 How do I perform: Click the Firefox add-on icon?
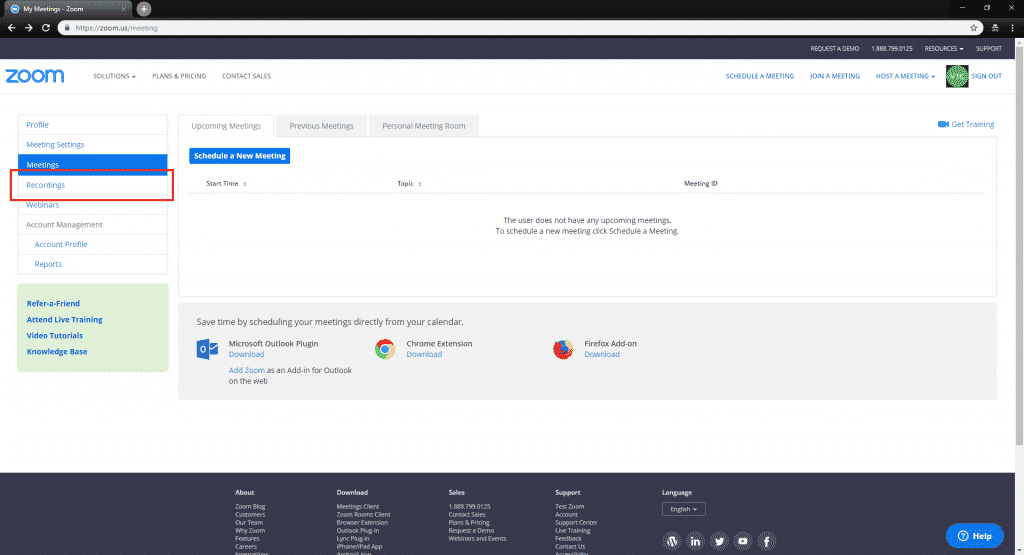coord(563,349)
